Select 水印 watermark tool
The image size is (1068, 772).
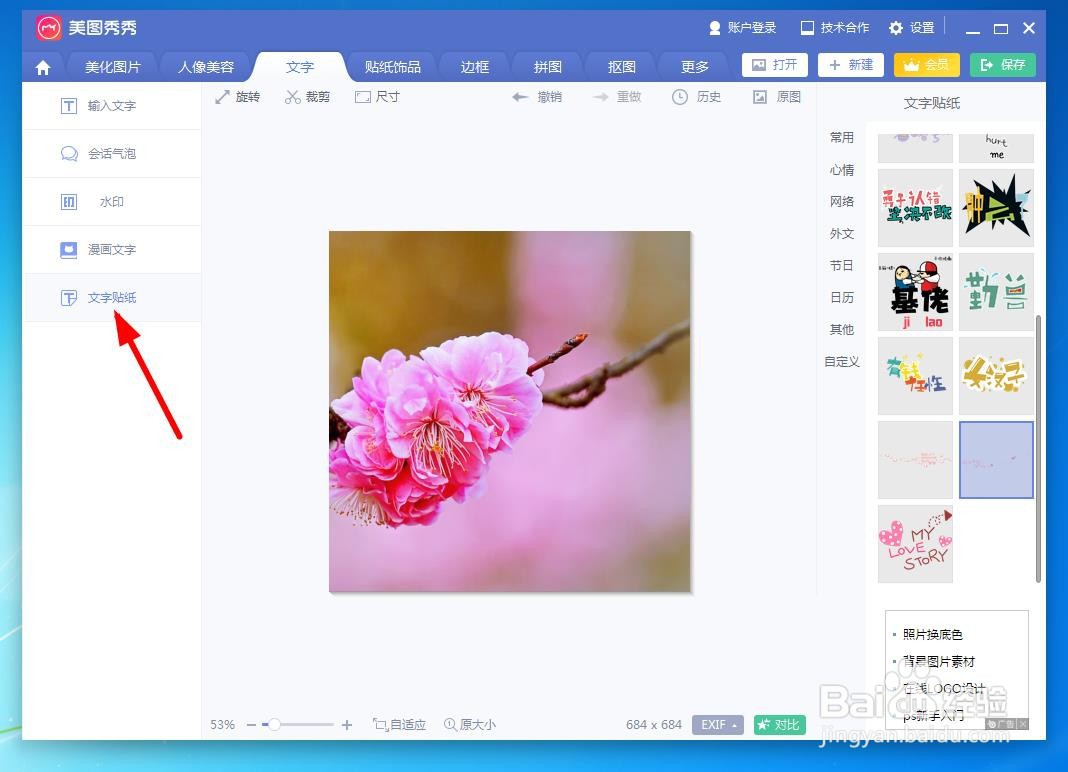tap(112, 202)
